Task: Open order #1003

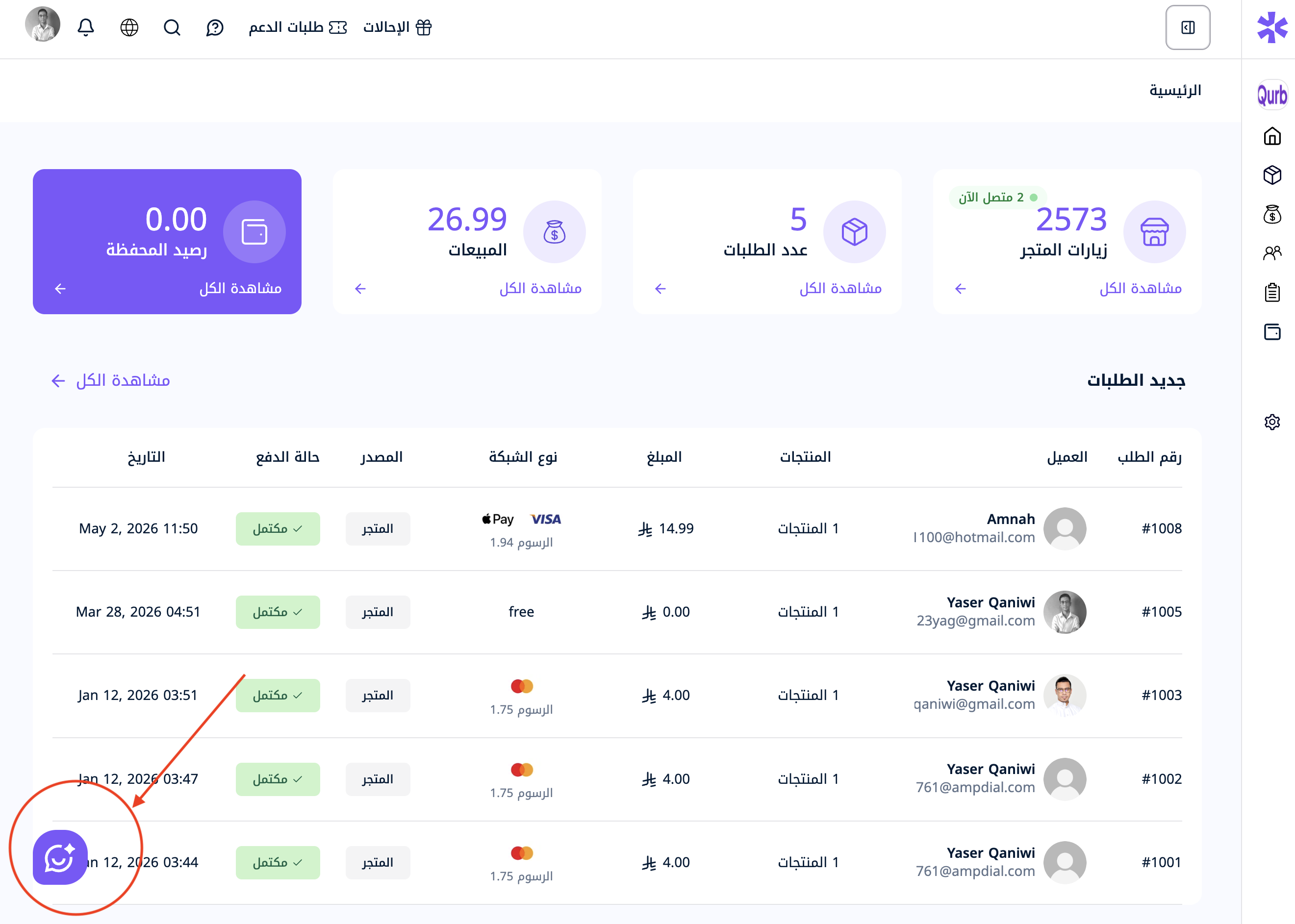Action: click(x=1161, y=695)
